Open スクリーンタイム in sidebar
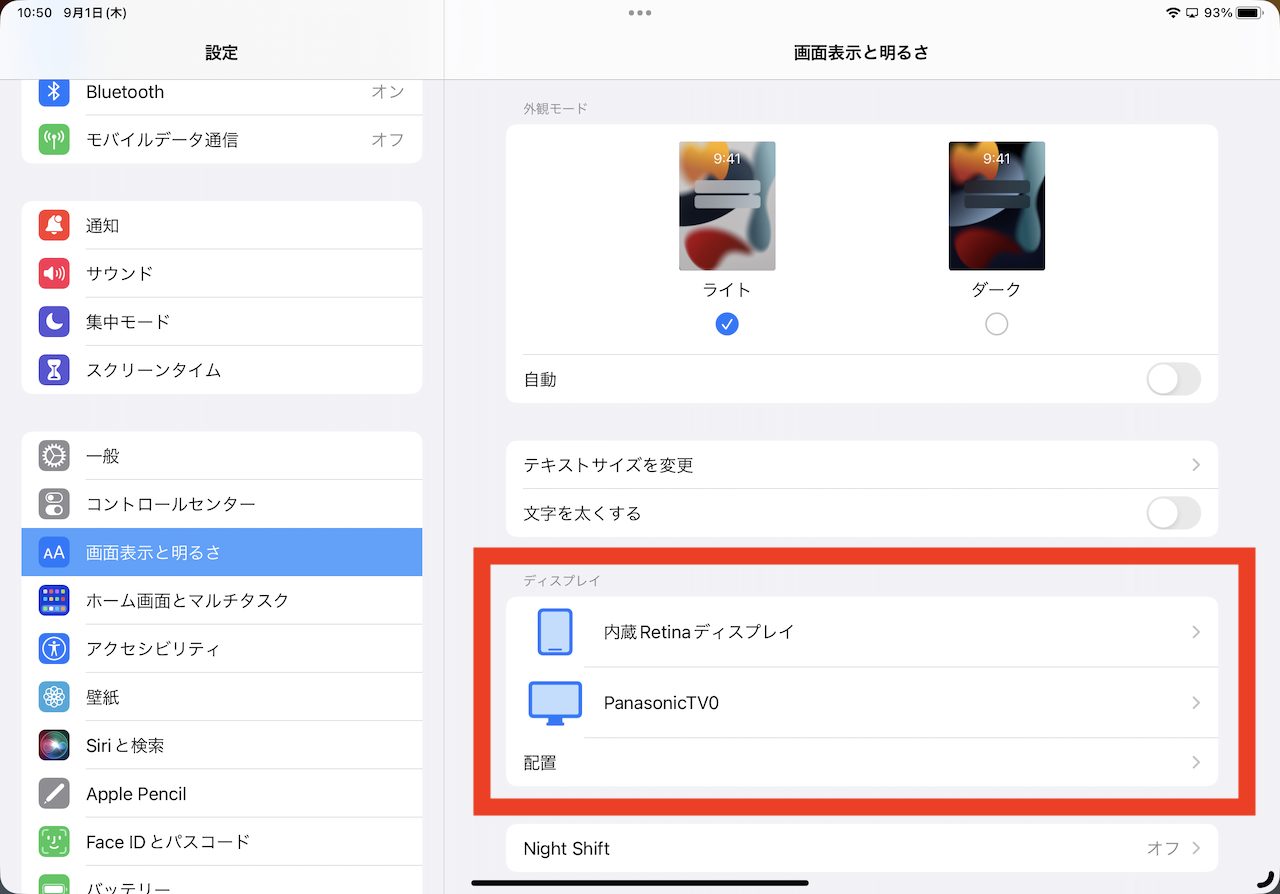 [222, 370]
